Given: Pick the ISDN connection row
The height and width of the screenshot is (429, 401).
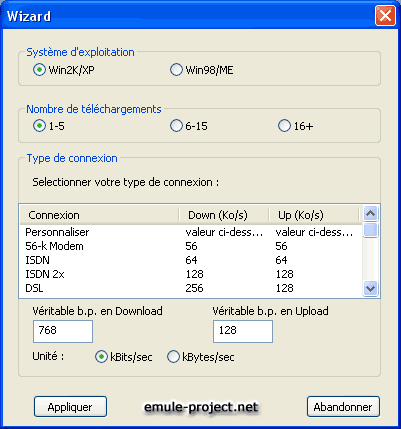Looking at the screenshot, I should pyautogui.click(x=191, y=260).
